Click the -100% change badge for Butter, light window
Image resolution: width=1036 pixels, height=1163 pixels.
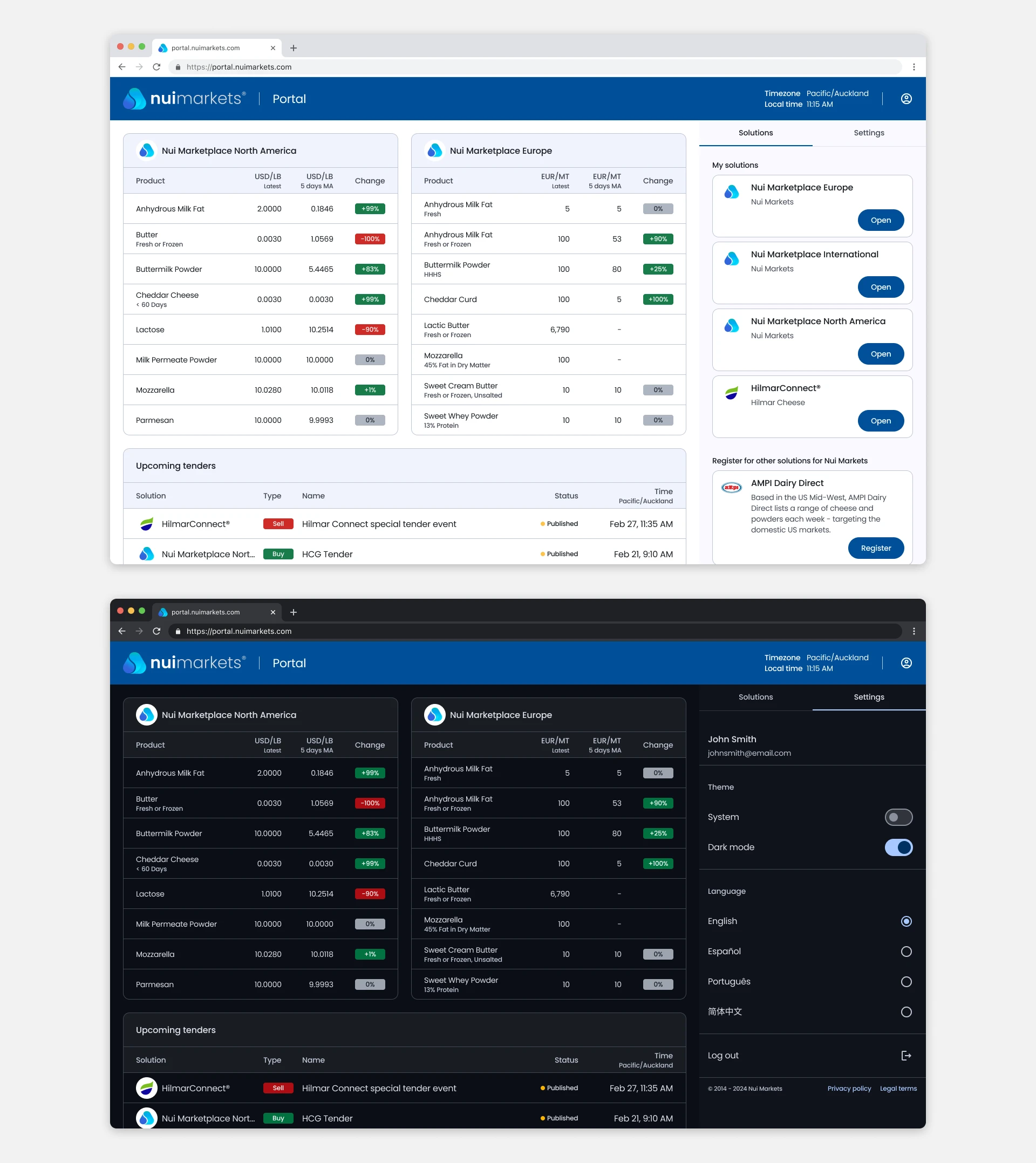click(370, 239)
